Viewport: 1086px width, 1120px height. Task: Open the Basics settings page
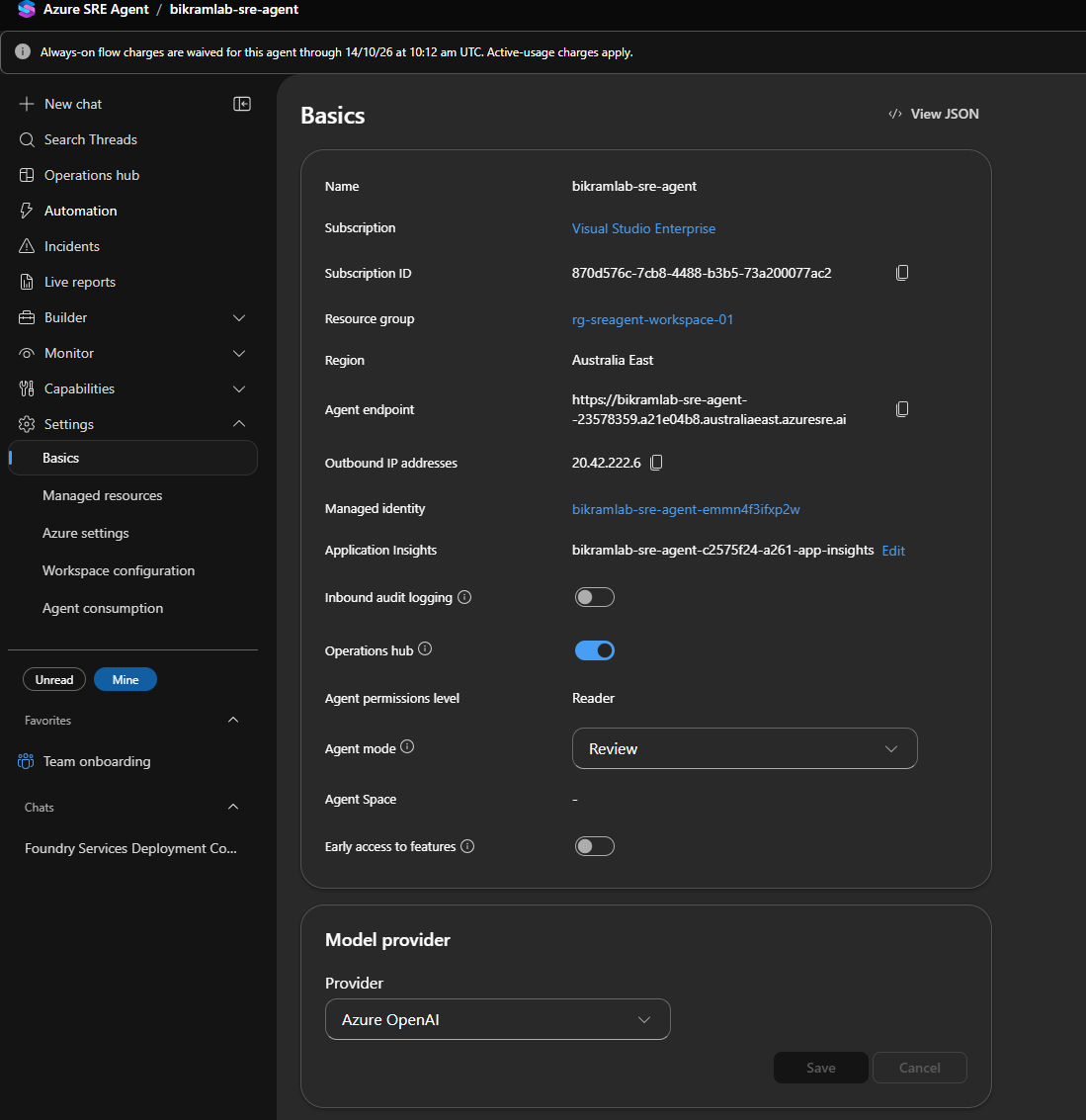pyautogui.click(x=132, y=458)
